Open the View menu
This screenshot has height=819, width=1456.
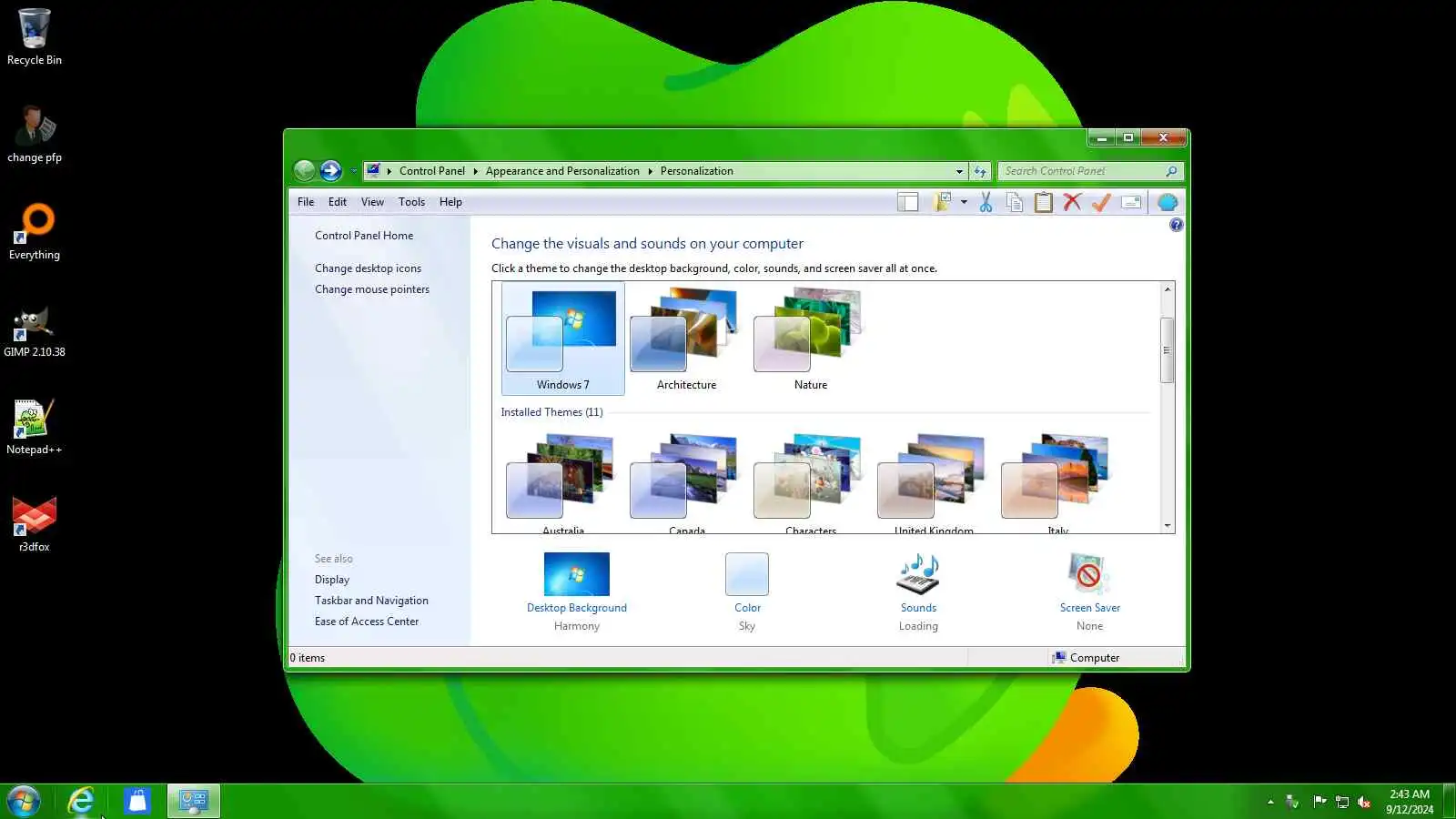372,202
